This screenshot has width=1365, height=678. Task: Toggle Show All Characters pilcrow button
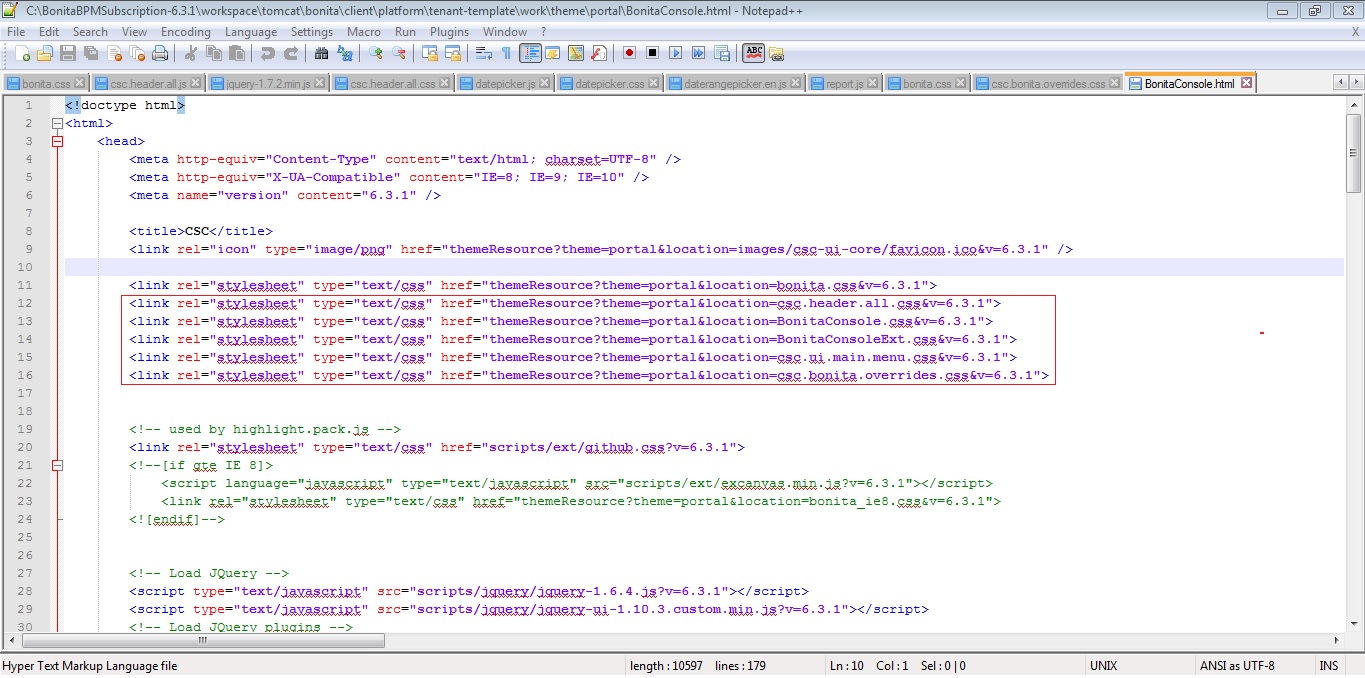(x=507, y=53)
